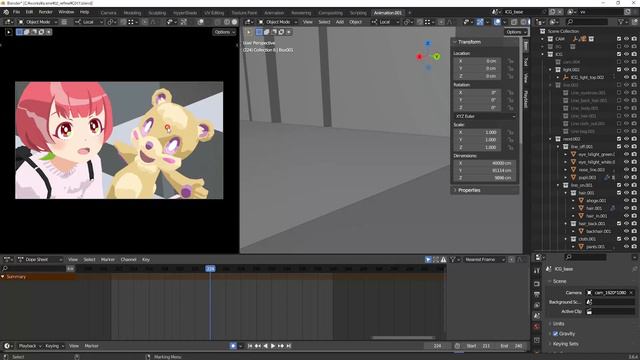Collapse the Summary channel

(3, 277)
